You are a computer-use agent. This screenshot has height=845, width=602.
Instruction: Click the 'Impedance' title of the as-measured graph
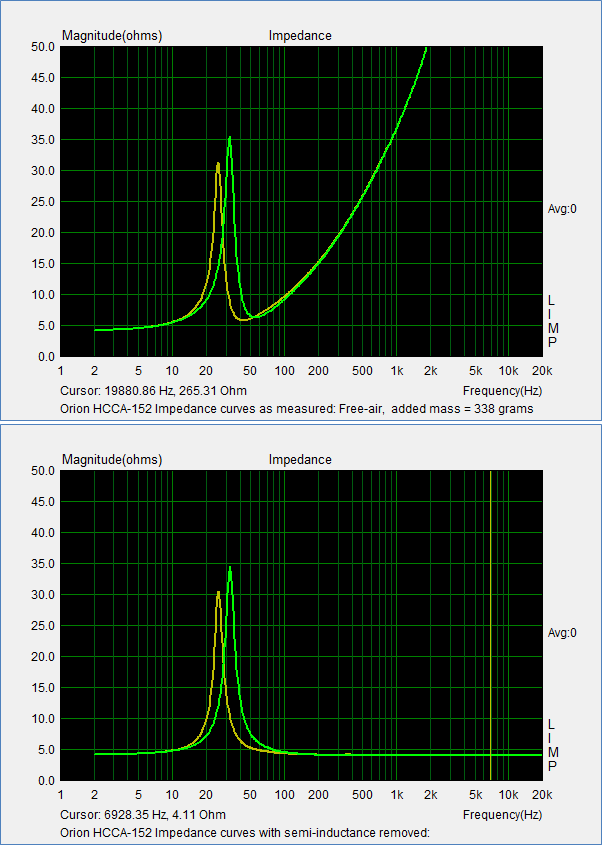(x=300, y=36)
